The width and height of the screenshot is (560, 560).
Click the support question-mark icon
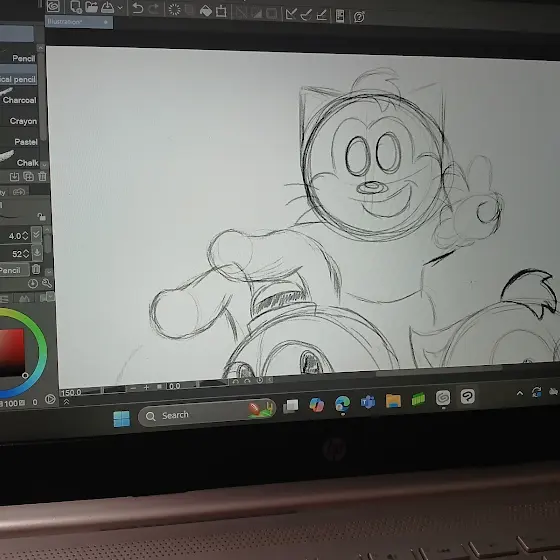pos(359,16)
